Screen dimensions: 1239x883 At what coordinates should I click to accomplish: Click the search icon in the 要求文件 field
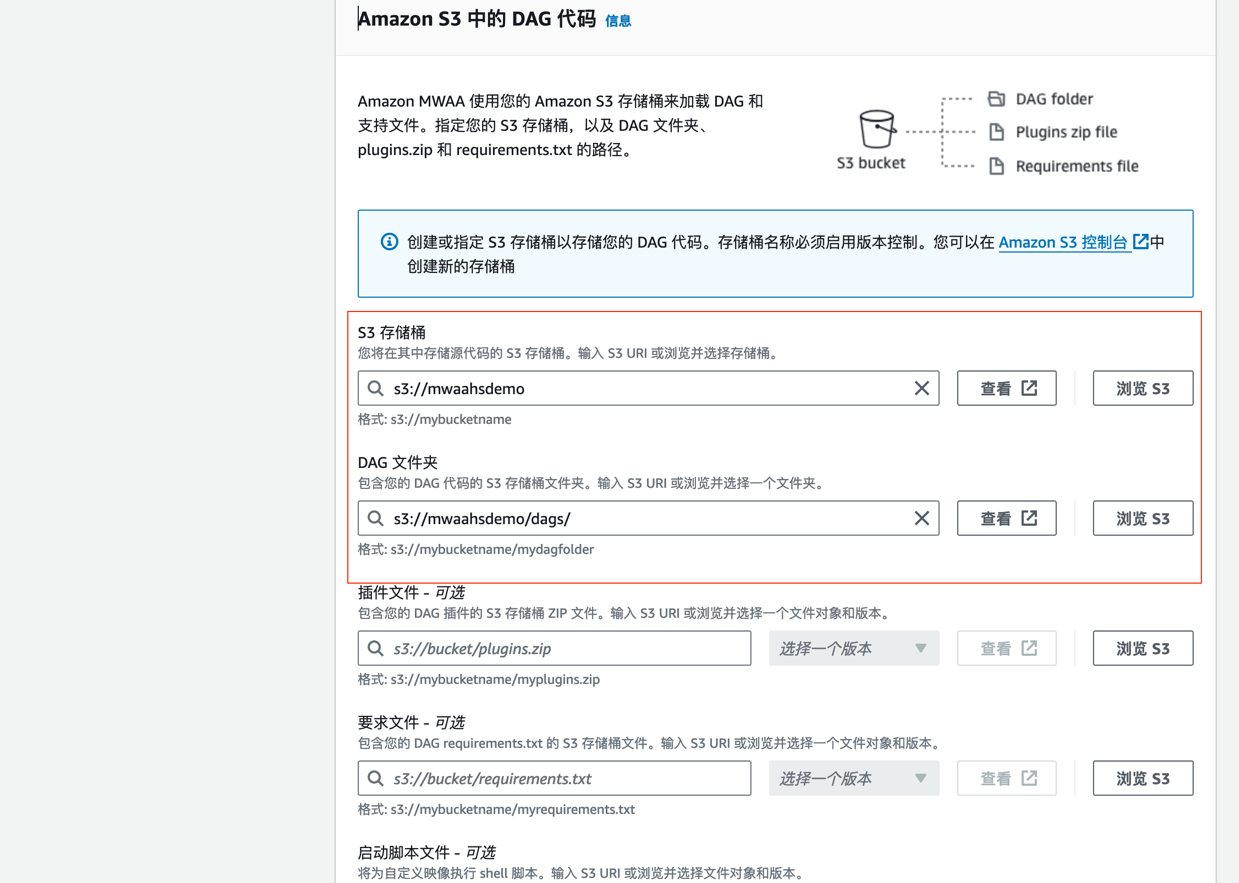(375, 778)
